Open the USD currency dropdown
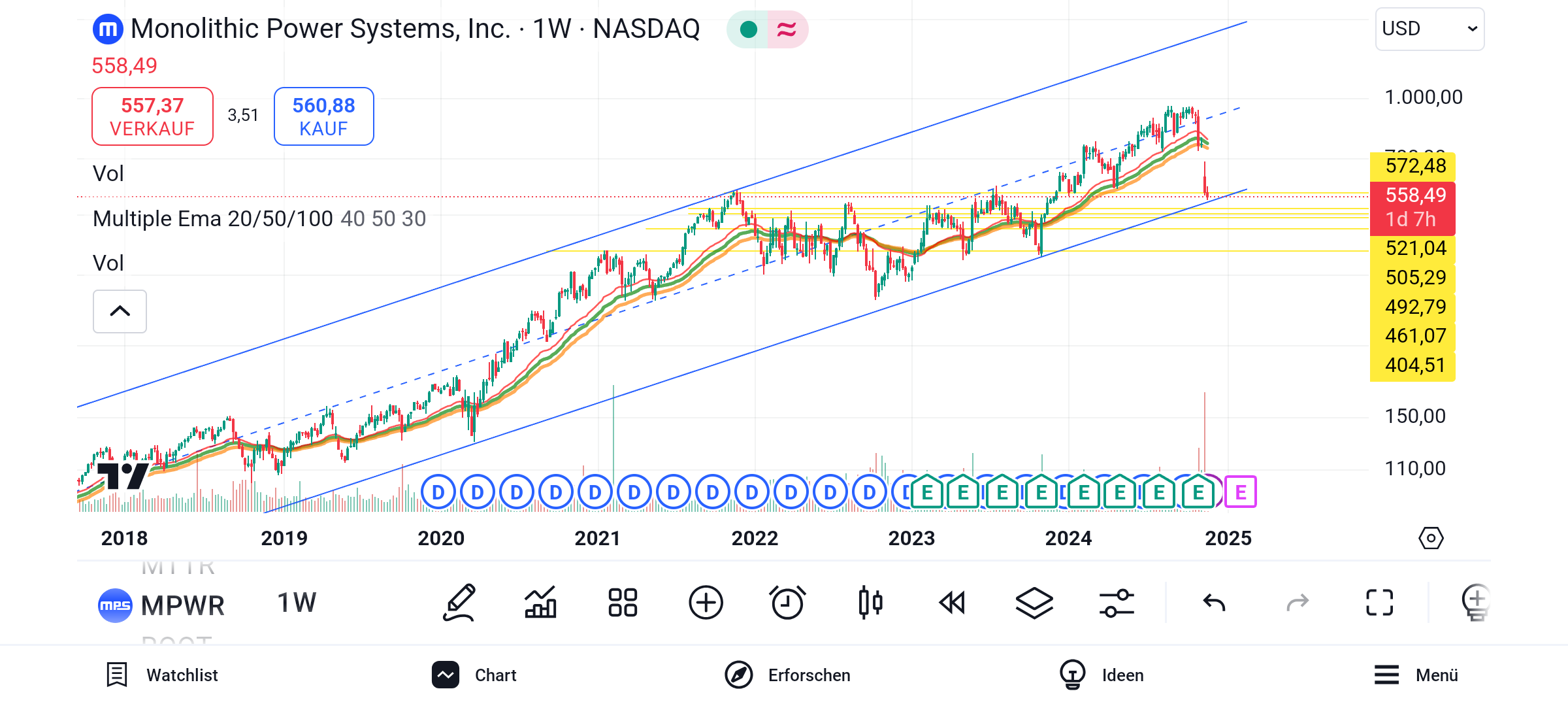 pos(1429,29)
